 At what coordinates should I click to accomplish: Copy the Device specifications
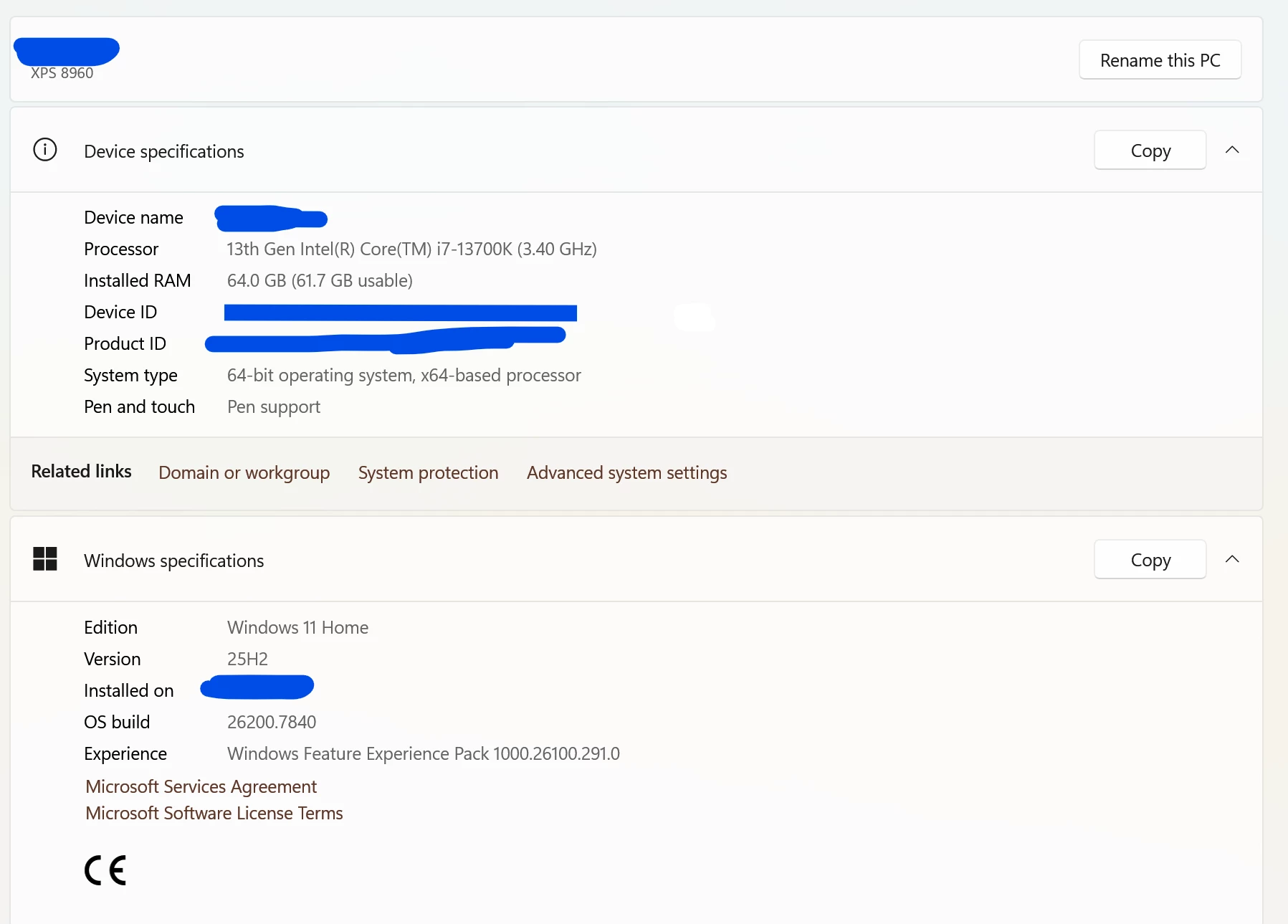click(1150, 151)
